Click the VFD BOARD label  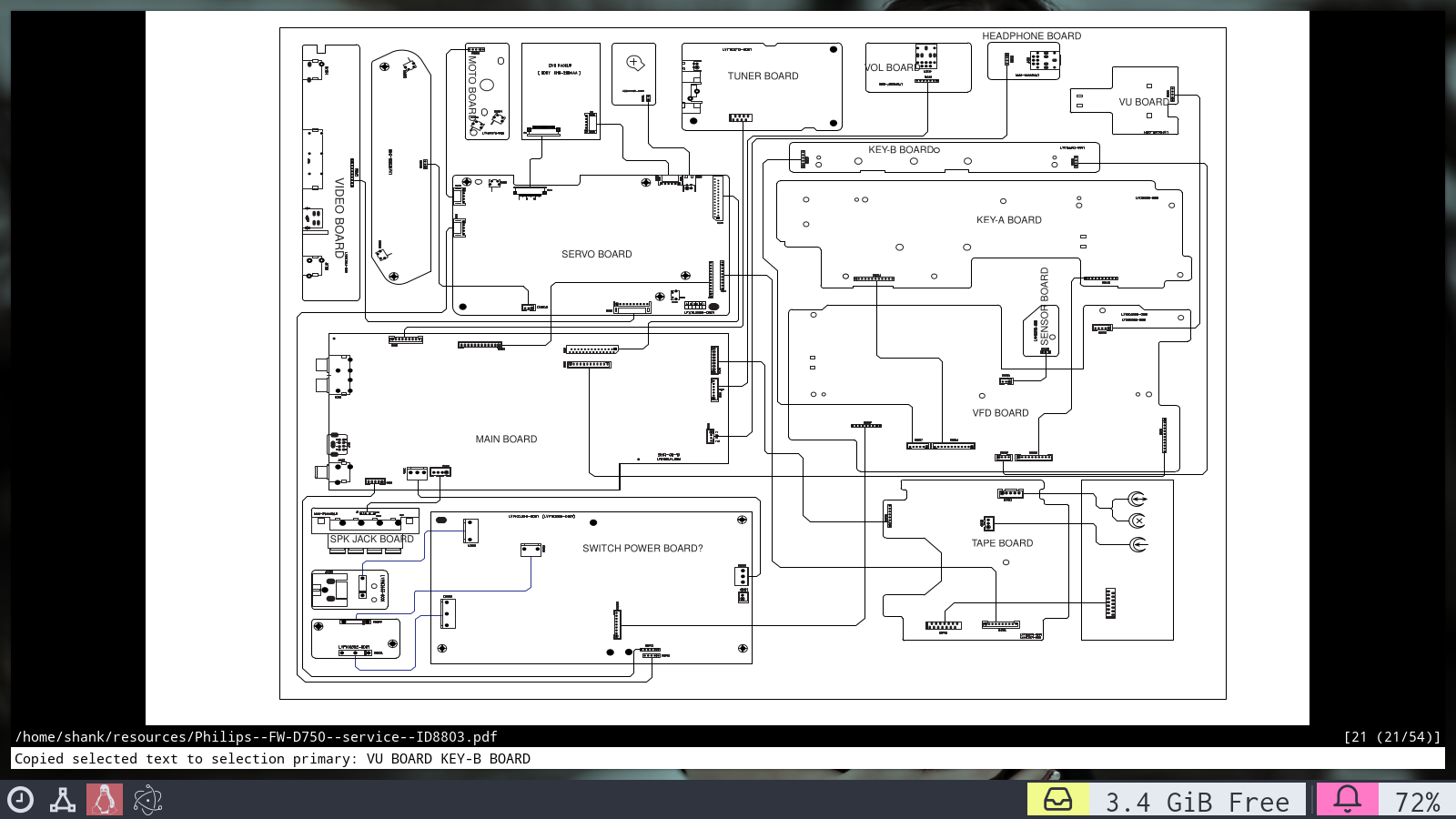click(x=1000, y=413)
